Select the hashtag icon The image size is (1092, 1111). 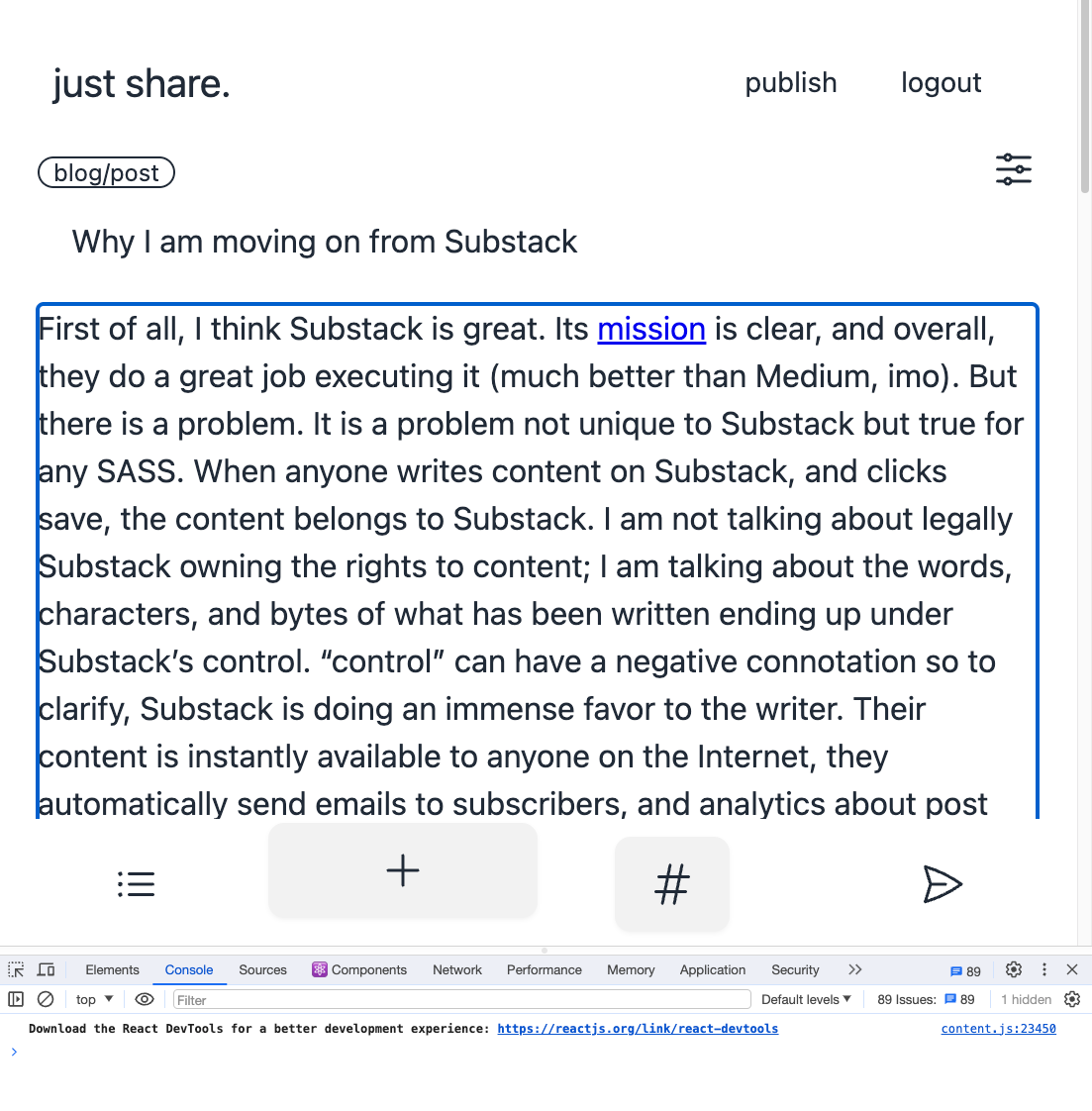(671, 886)
